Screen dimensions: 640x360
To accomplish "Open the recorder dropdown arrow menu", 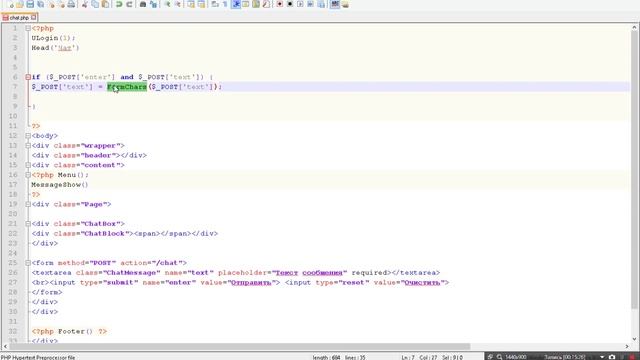I will [602, 357].
